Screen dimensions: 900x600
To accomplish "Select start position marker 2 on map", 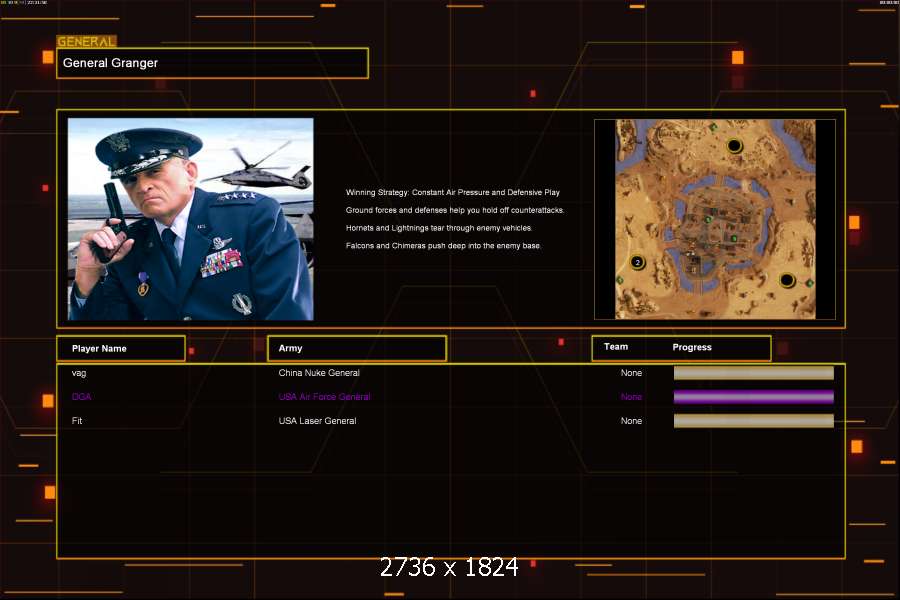I will pyautogui.click(x=637, y=262).
